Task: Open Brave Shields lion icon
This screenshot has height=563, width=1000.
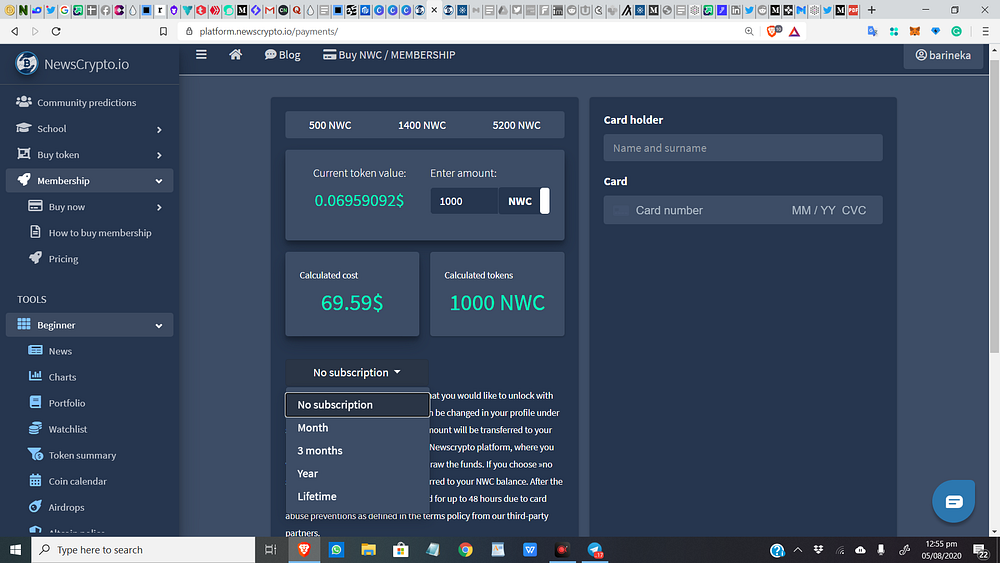Action: pos(772,31)
